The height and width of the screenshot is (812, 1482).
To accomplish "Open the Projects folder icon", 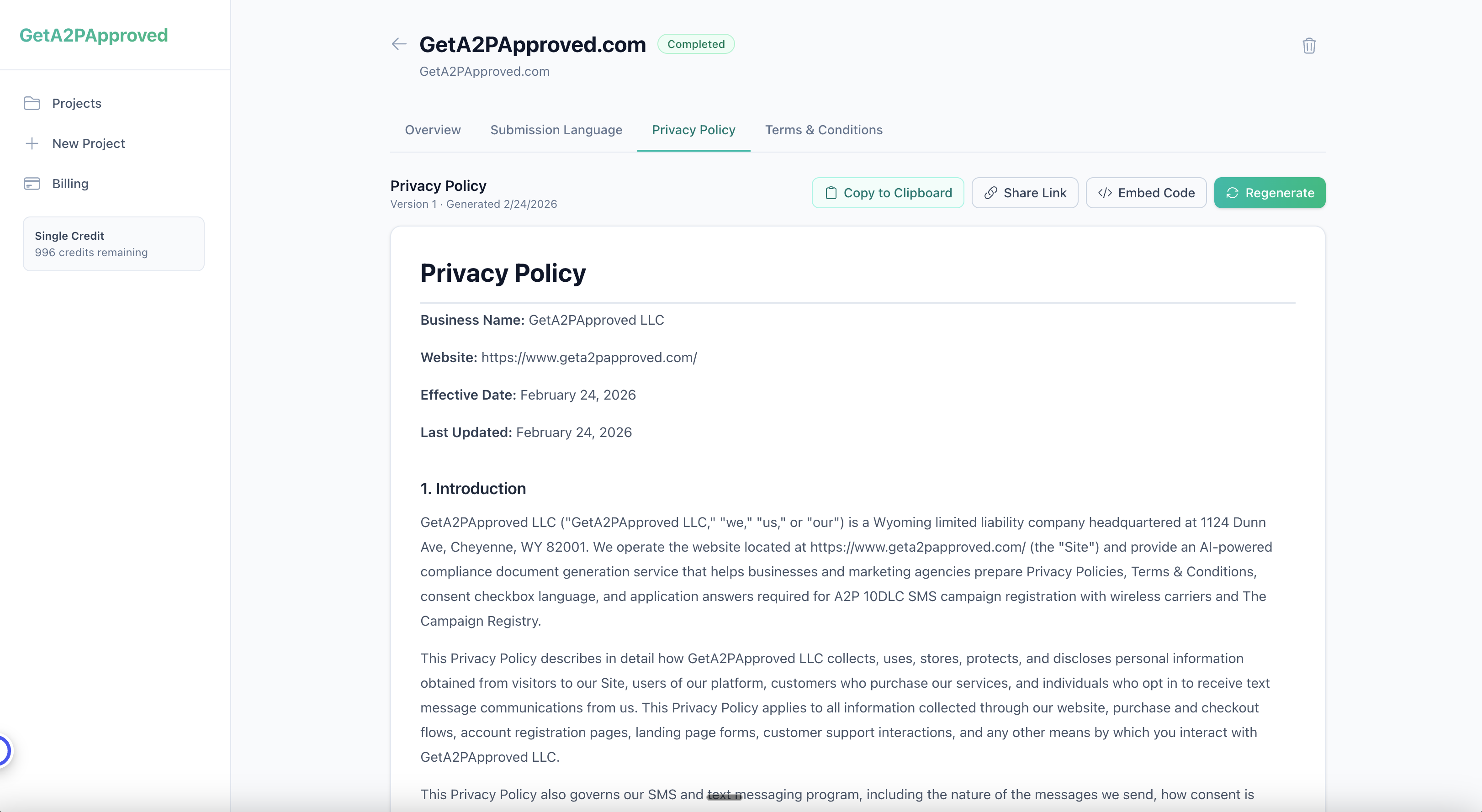I will (32, 103).
